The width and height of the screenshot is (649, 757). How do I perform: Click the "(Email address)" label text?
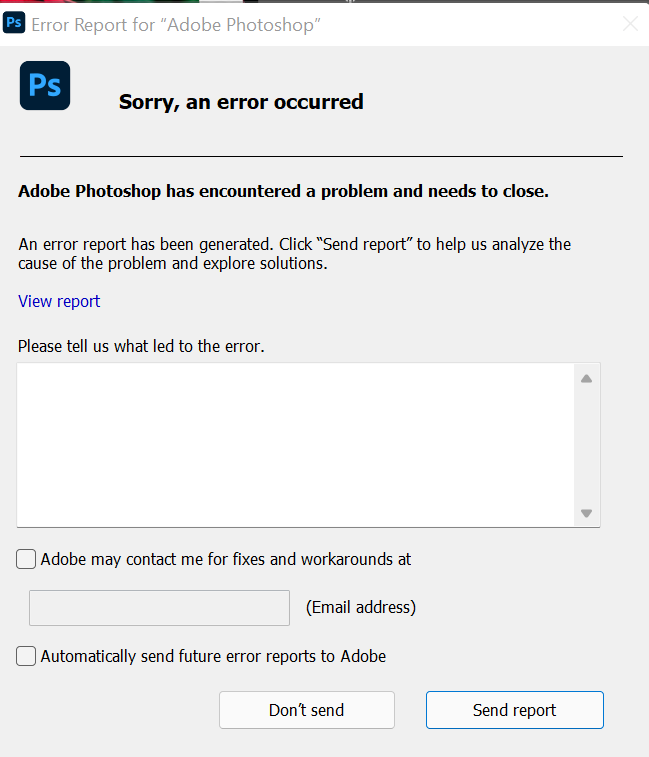(x=361, y=607)
